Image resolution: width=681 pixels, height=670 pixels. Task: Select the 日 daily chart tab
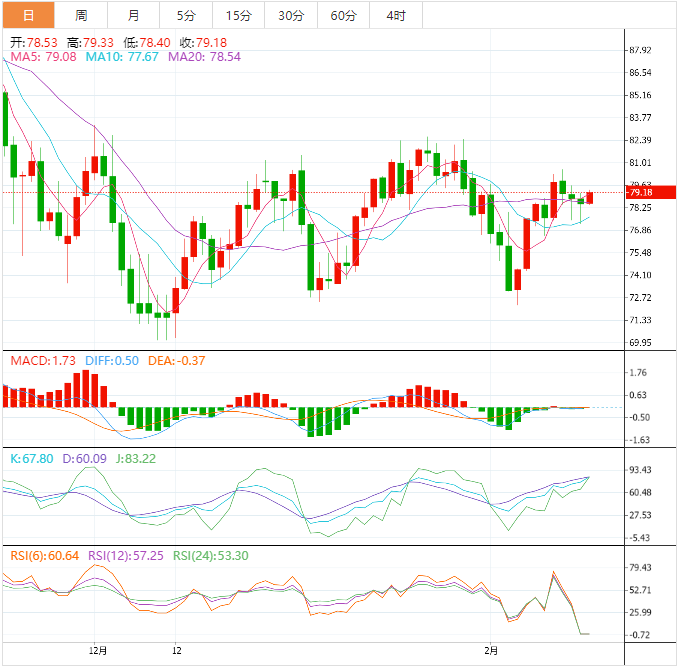point(28,15)
